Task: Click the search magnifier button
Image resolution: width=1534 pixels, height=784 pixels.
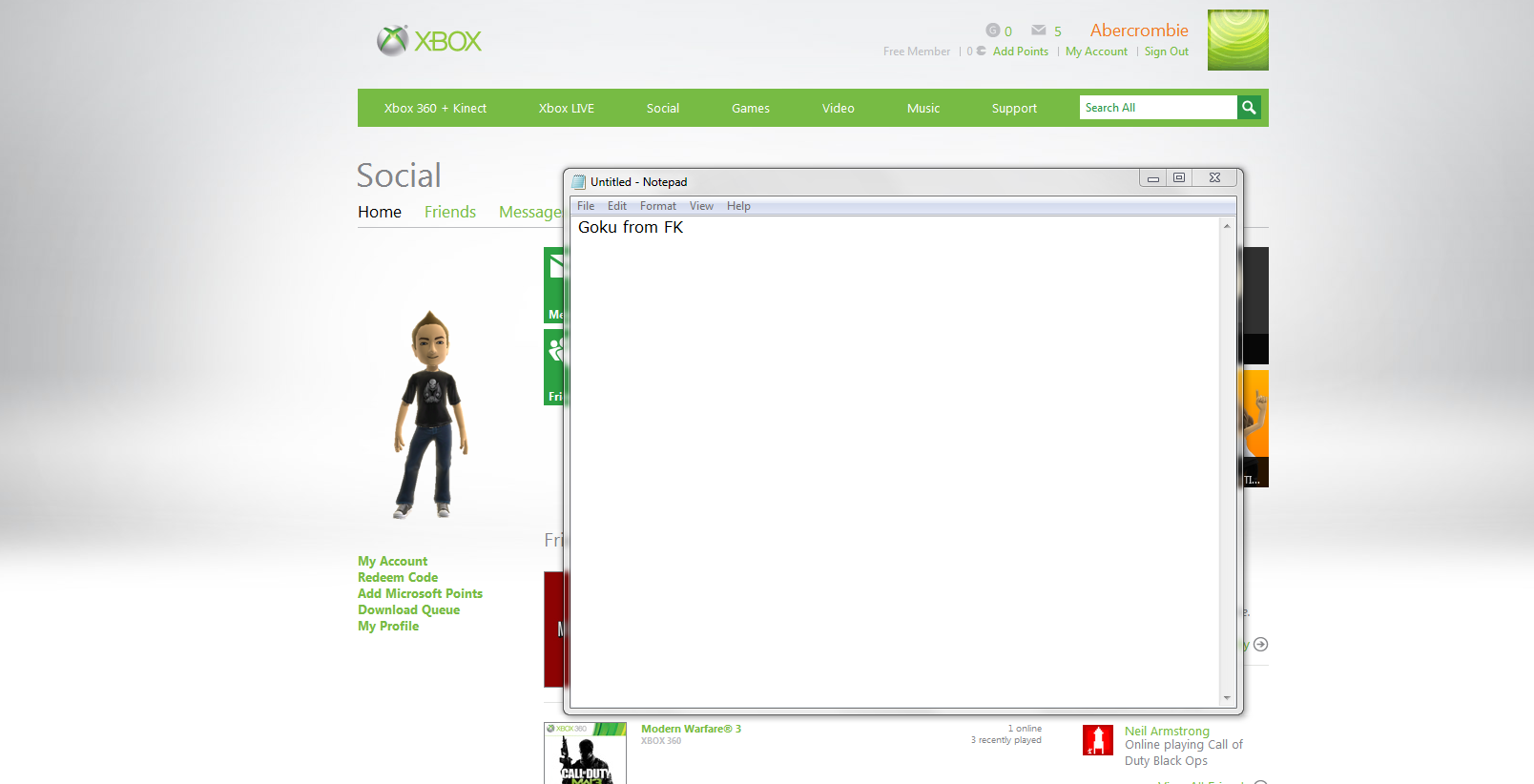Action: [x=1249, y=108]
